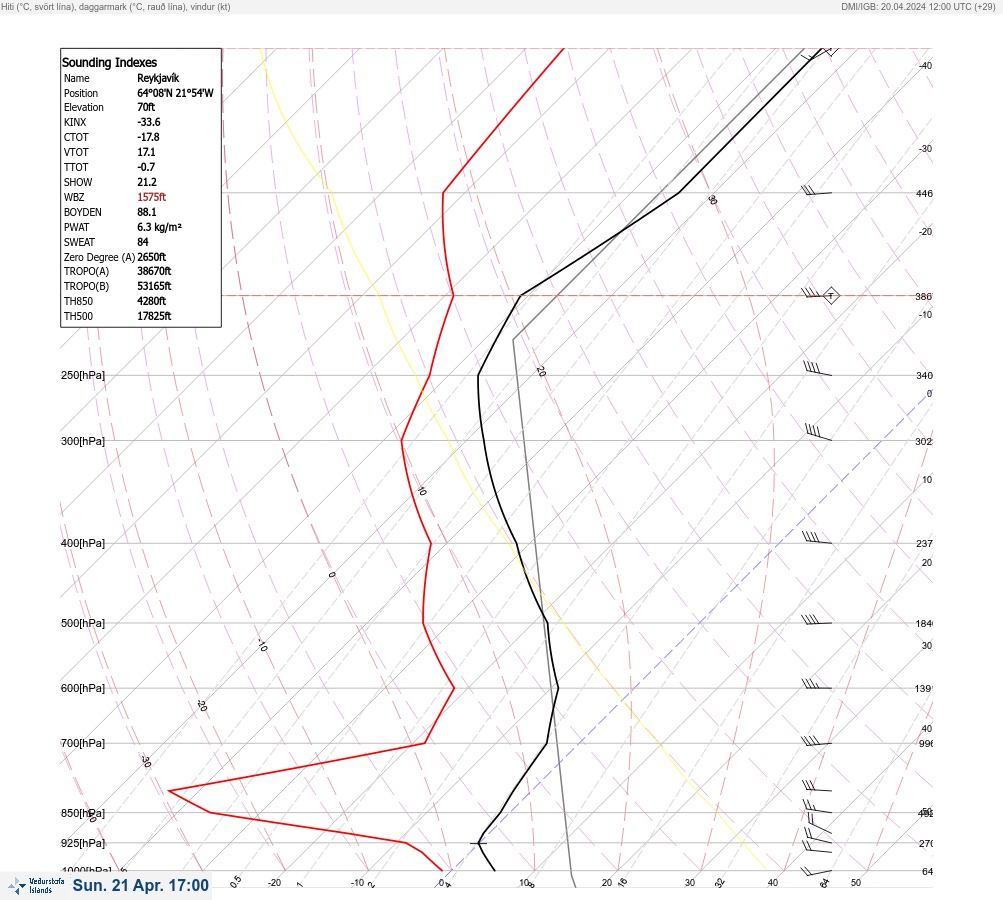Viewport: 1003px width, 900px height.
Task: Click the Elevation value '70ft'
Action: tap(146, 107)
